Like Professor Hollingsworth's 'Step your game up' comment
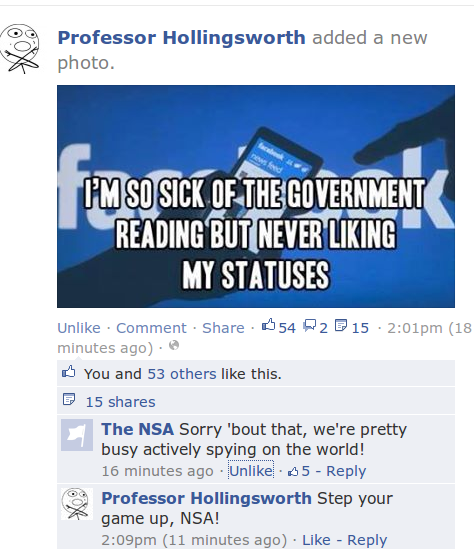The image size is (474, 549). coord(316,540)
